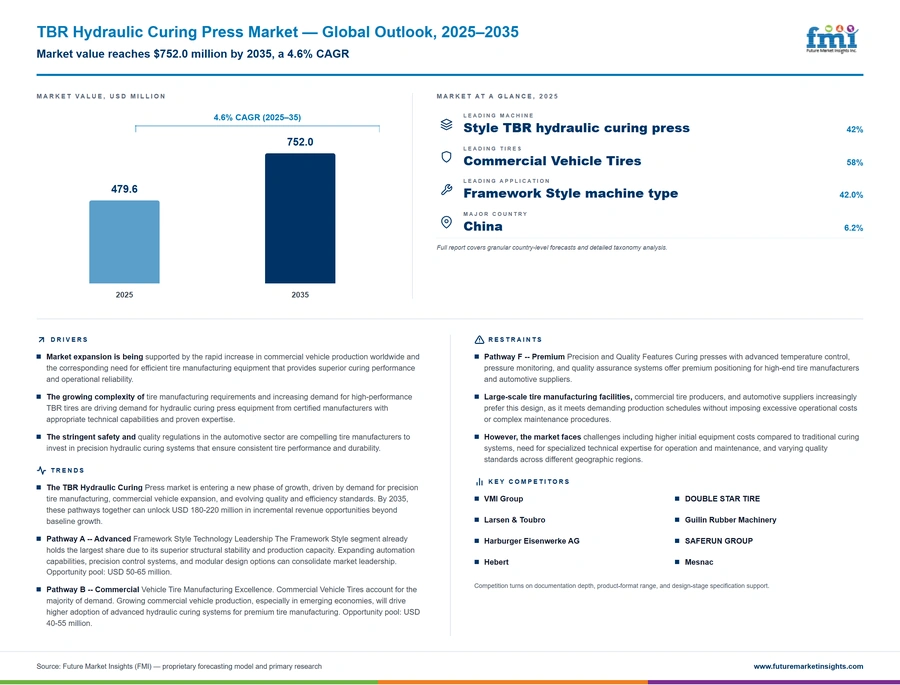Click the 'Market Value, USD Million' heading
900x685 pixels.
point(101,96)
